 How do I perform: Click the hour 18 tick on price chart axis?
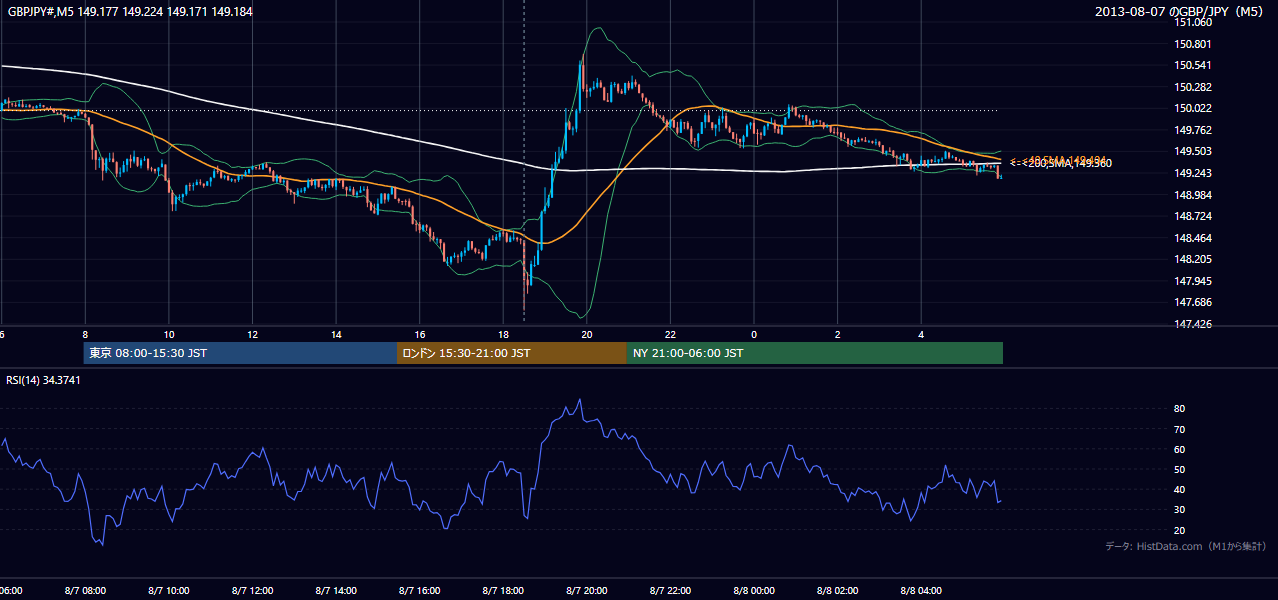503,334
